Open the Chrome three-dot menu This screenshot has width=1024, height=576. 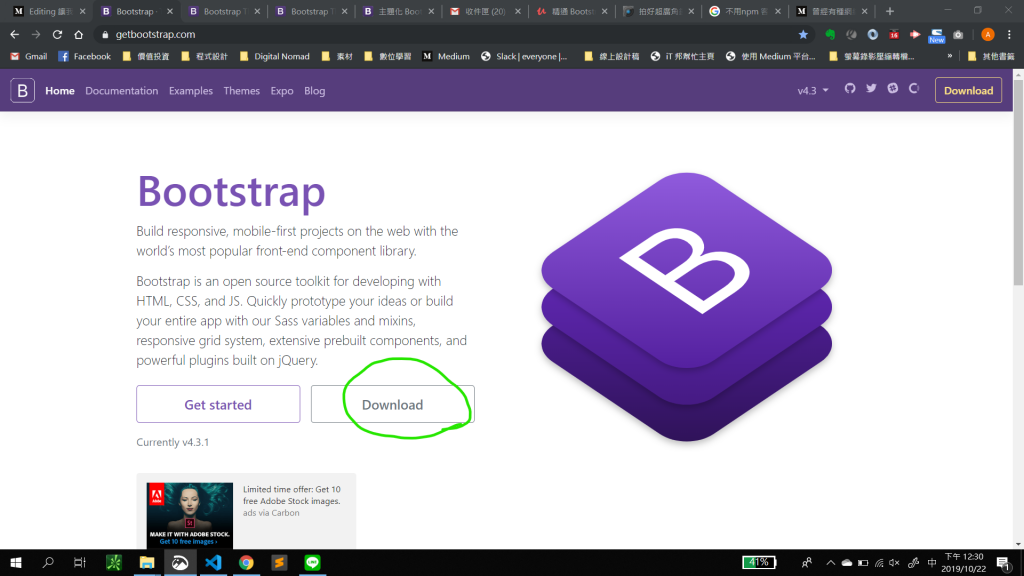[1010, 35]
